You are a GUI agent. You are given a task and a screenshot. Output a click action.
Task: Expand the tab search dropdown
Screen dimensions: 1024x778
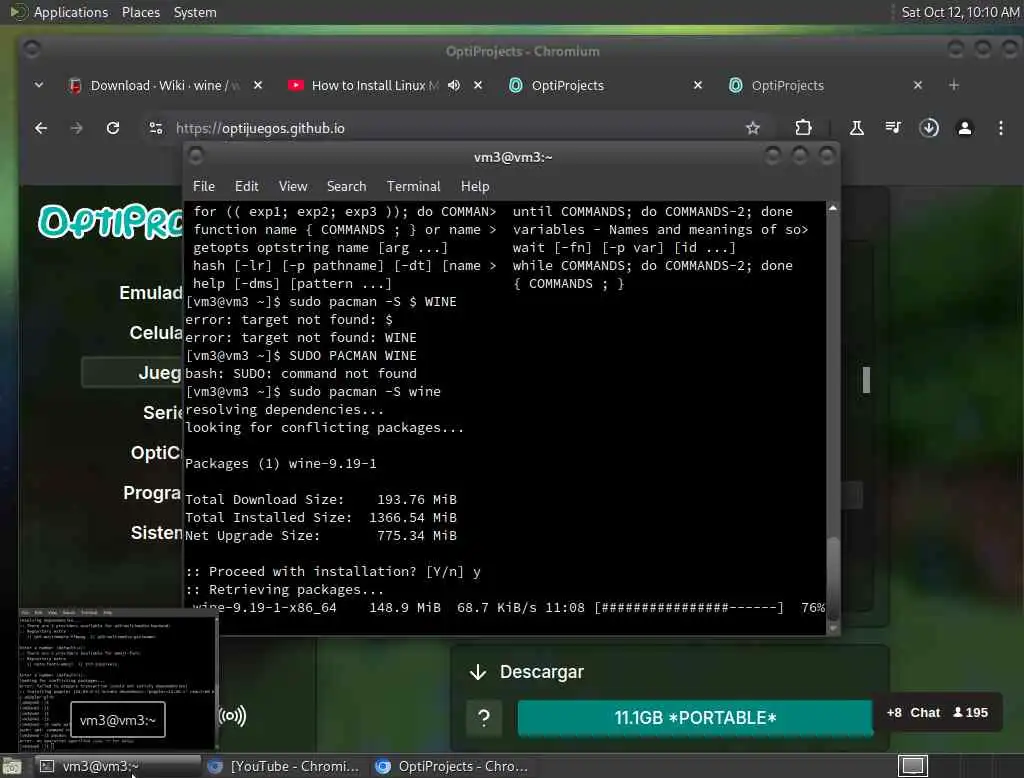pyautogui.click(x=39, y=86)
